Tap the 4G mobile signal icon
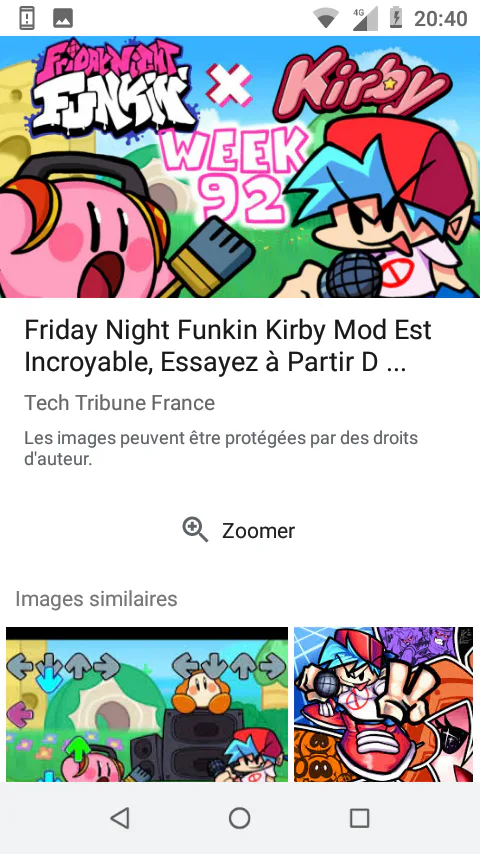Viewport: 480px width, 854px height. (365, 19)
